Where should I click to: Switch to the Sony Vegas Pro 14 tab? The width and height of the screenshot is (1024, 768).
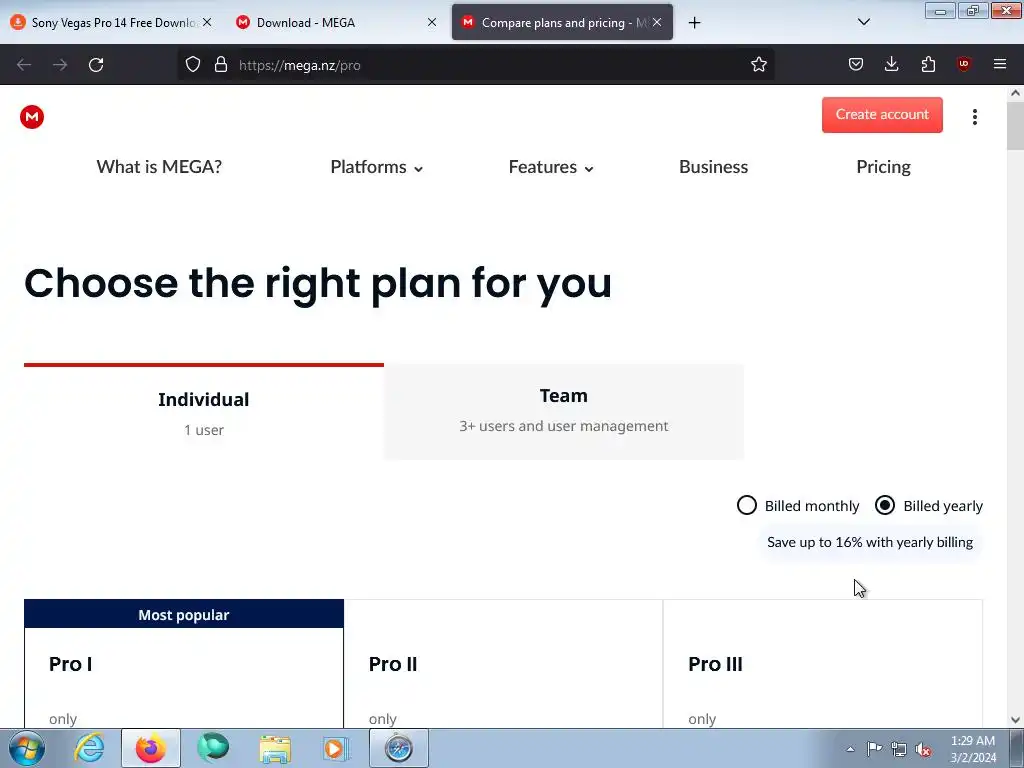click(111, 23)
